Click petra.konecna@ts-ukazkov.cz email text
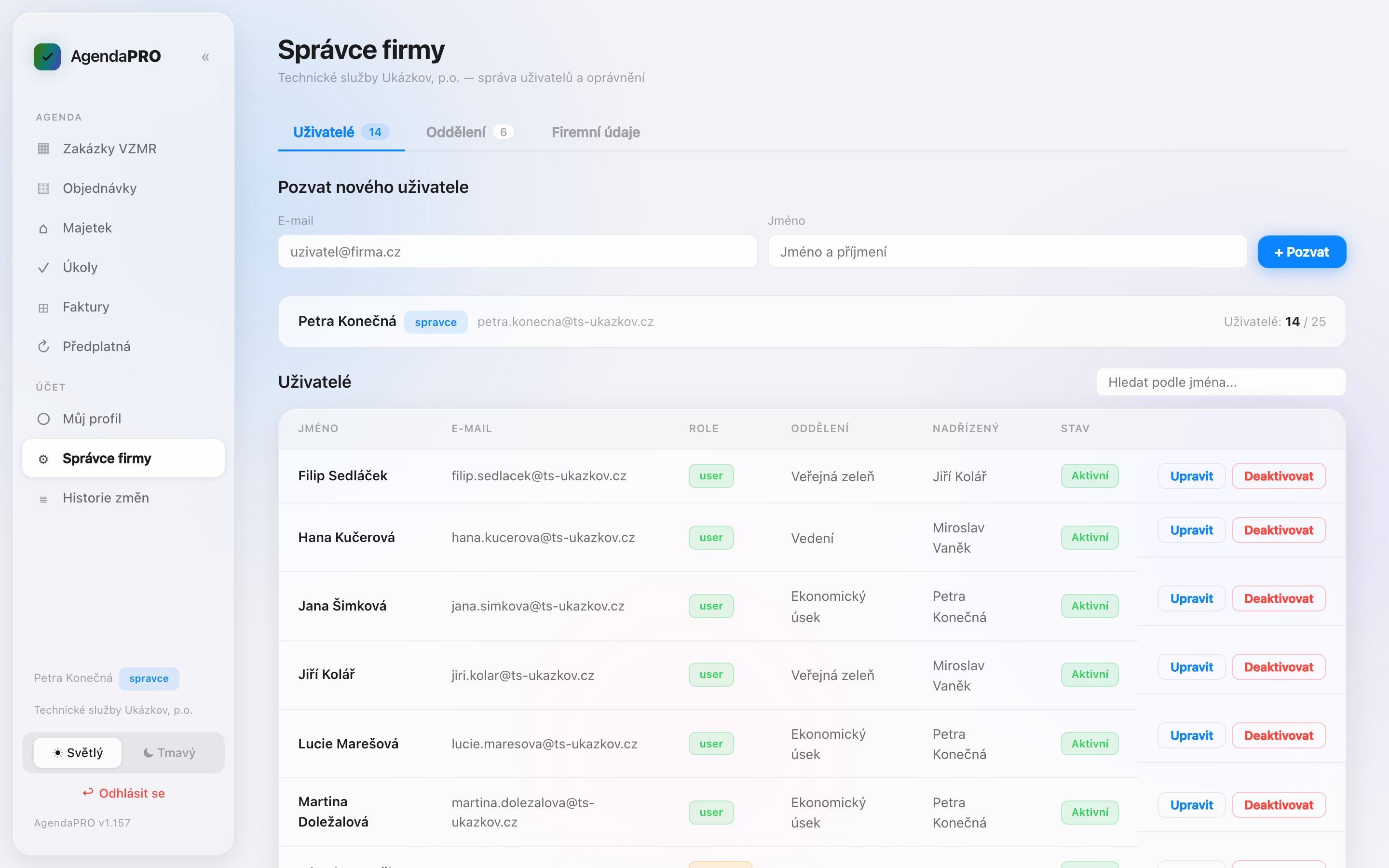This screenshot has width=1389, height=868. pyautogui.click(x=565, y=322)
